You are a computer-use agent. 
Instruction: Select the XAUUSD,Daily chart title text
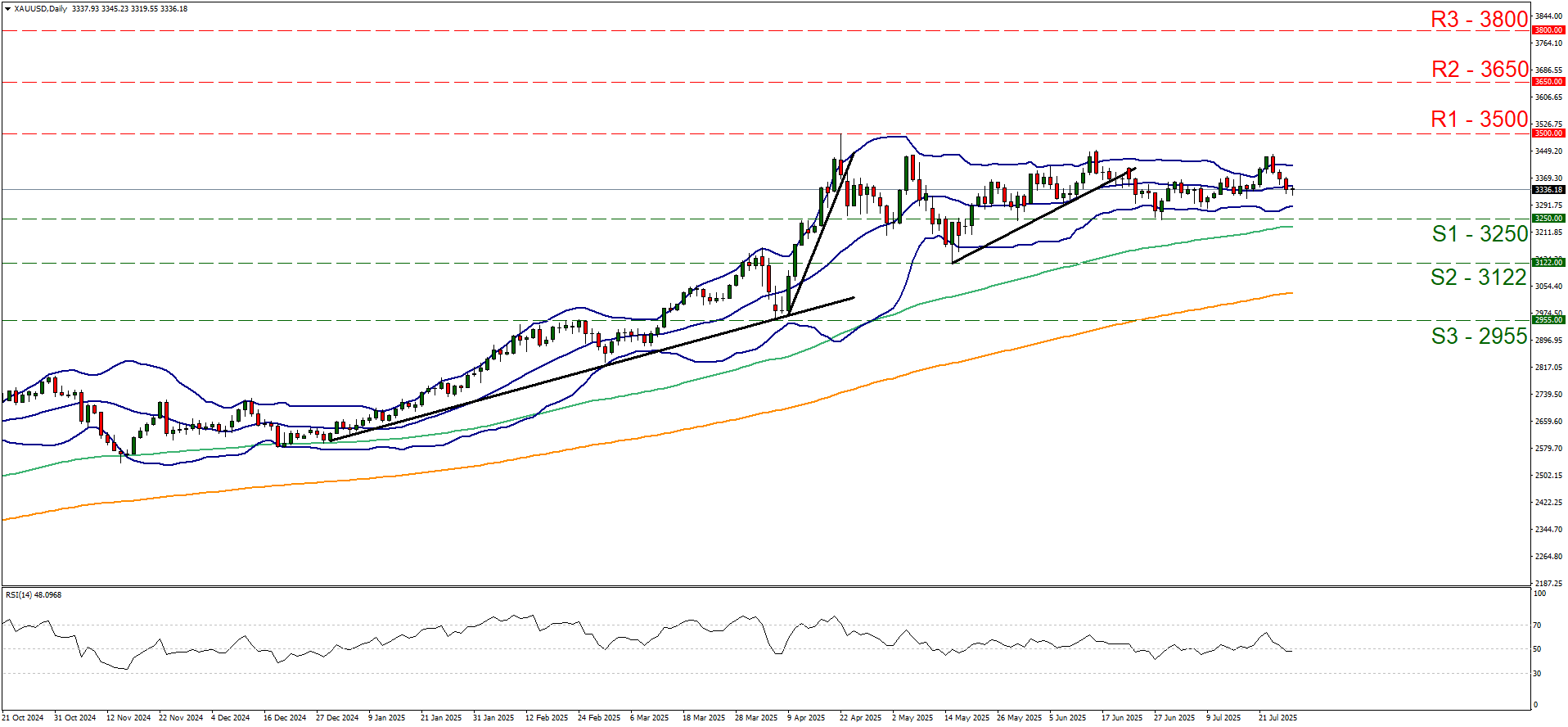tap(41, 9)
